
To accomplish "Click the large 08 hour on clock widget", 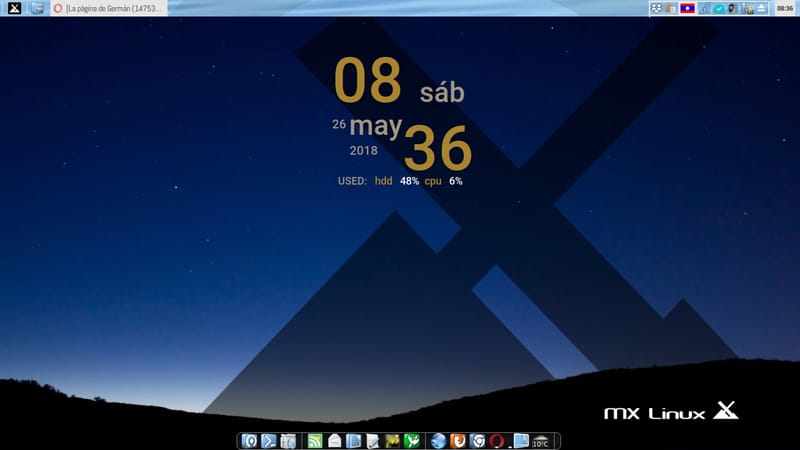I will click(x=368, y=80).
